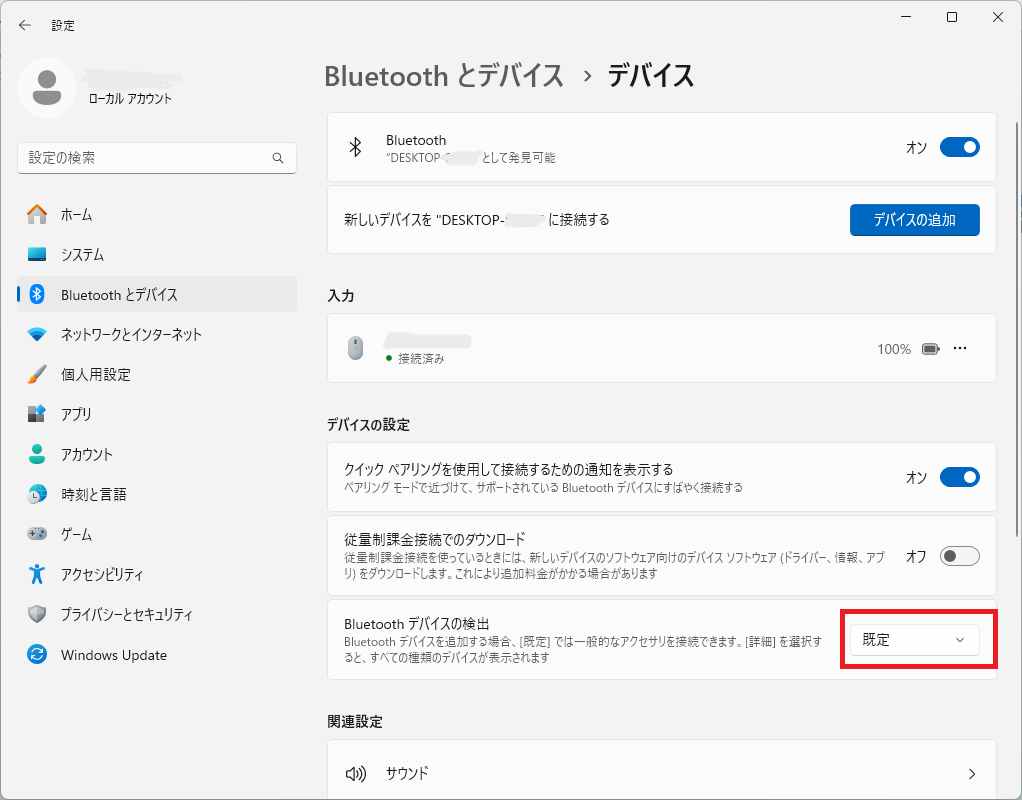Click the mouse battery level icon
1022x800 pixels.
click(x=931, y=349)
